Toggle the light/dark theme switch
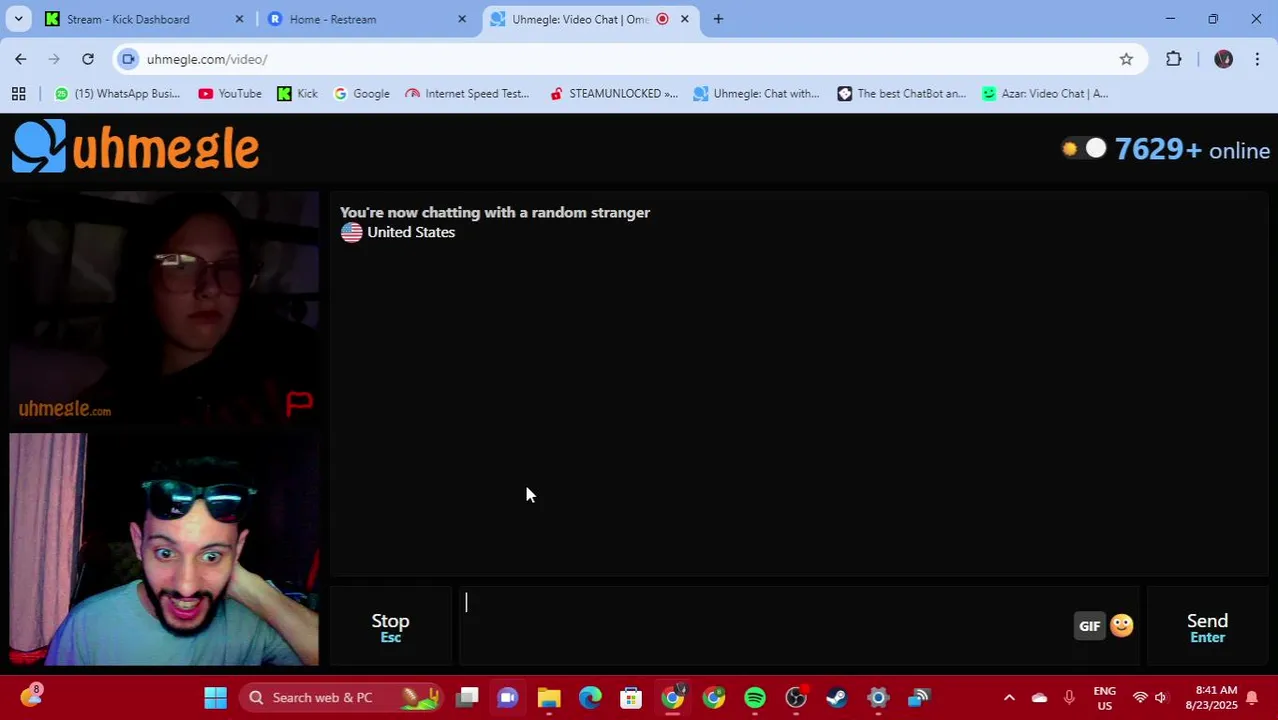Screen dimensions: 1278x720 coord(1084,149)
